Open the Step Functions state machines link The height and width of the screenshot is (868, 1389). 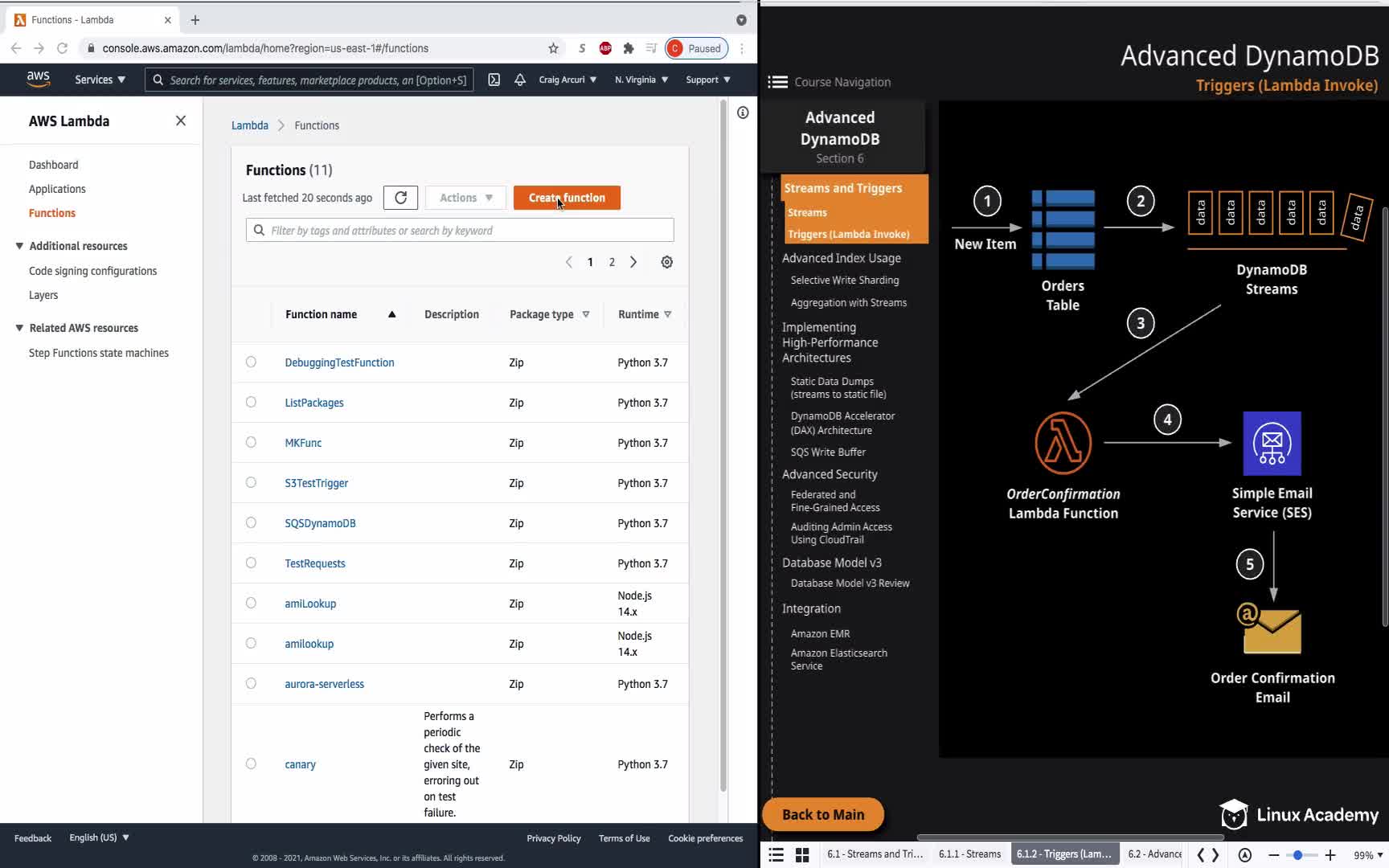tap(99, 353)
